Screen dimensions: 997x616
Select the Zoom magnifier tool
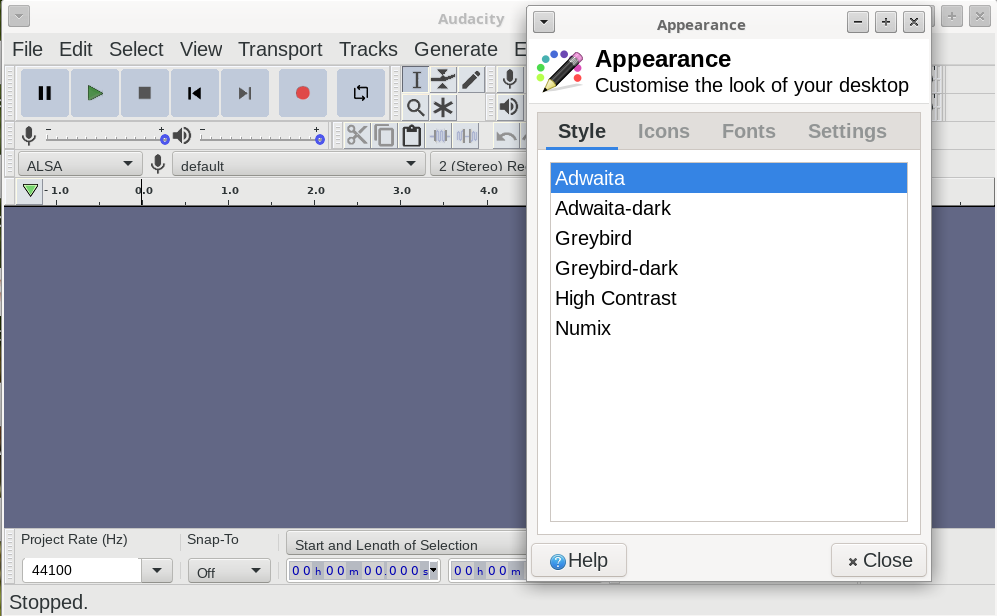tap(416, 107)
